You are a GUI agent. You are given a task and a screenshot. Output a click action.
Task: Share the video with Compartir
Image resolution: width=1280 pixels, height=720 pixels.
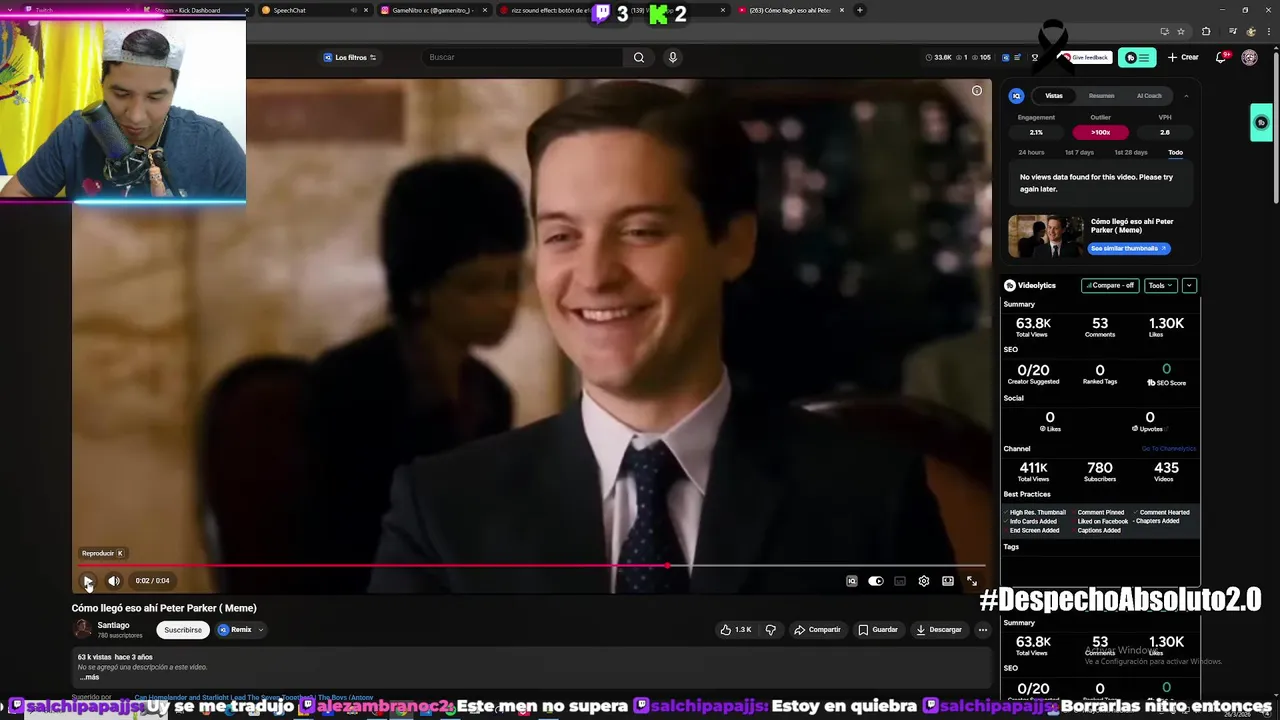click(817, 630)
